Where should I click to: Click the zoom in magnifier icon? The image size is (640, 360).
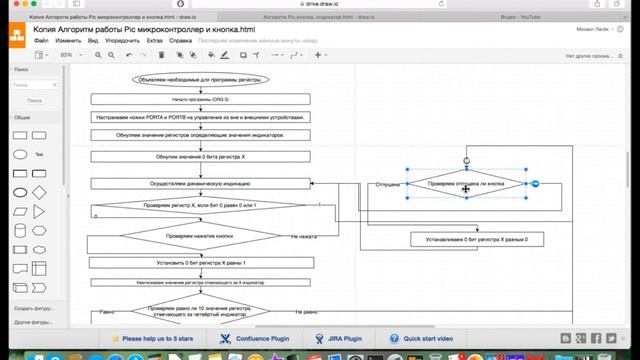(x=98, y=55)
